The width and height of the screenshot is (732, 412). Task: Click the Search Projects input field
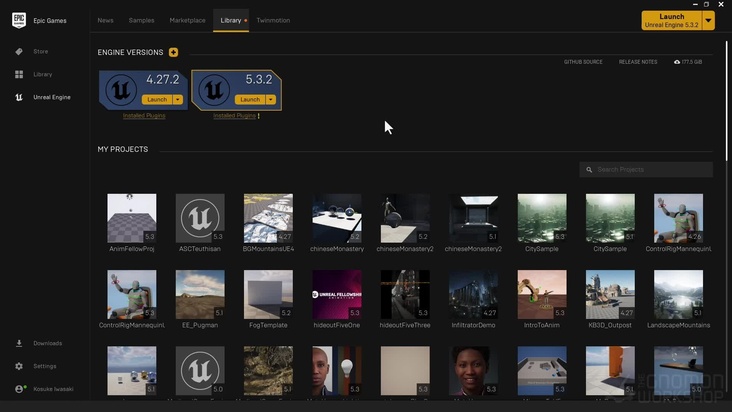646,170
